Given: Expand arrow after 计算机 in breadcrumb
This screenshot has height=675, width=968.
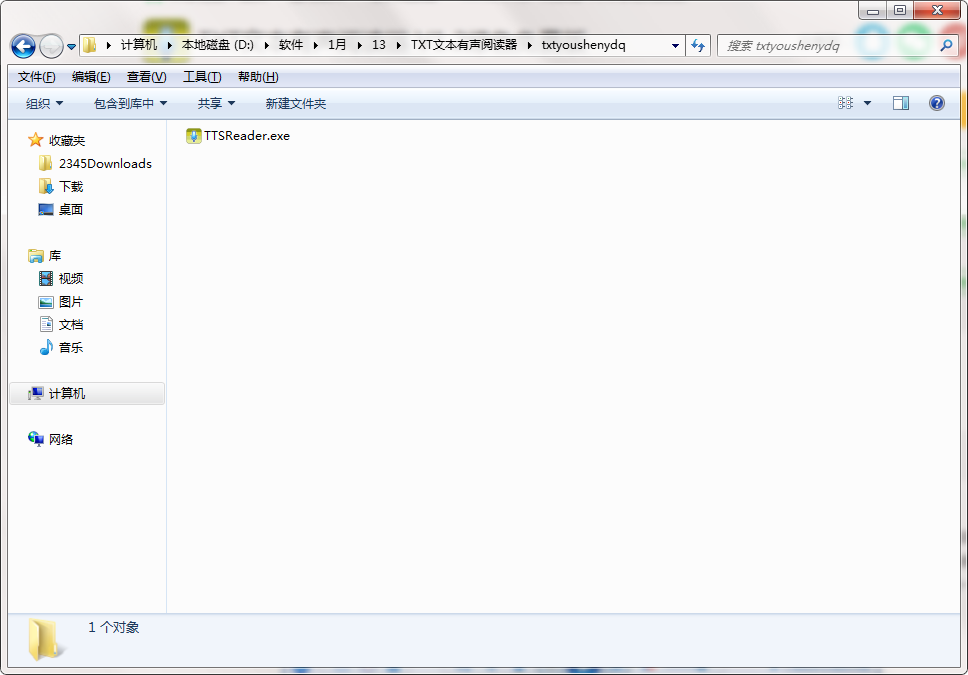Looking at the screenshot, I should click(x=170, y=45).
